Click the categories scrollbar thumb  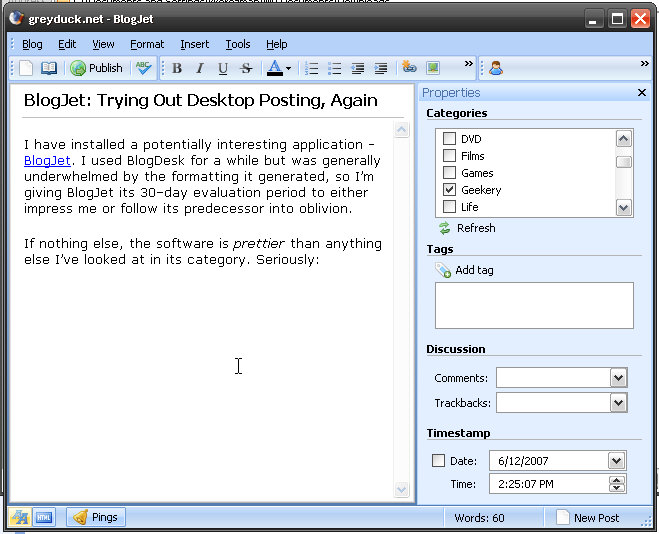click(624, 162)
